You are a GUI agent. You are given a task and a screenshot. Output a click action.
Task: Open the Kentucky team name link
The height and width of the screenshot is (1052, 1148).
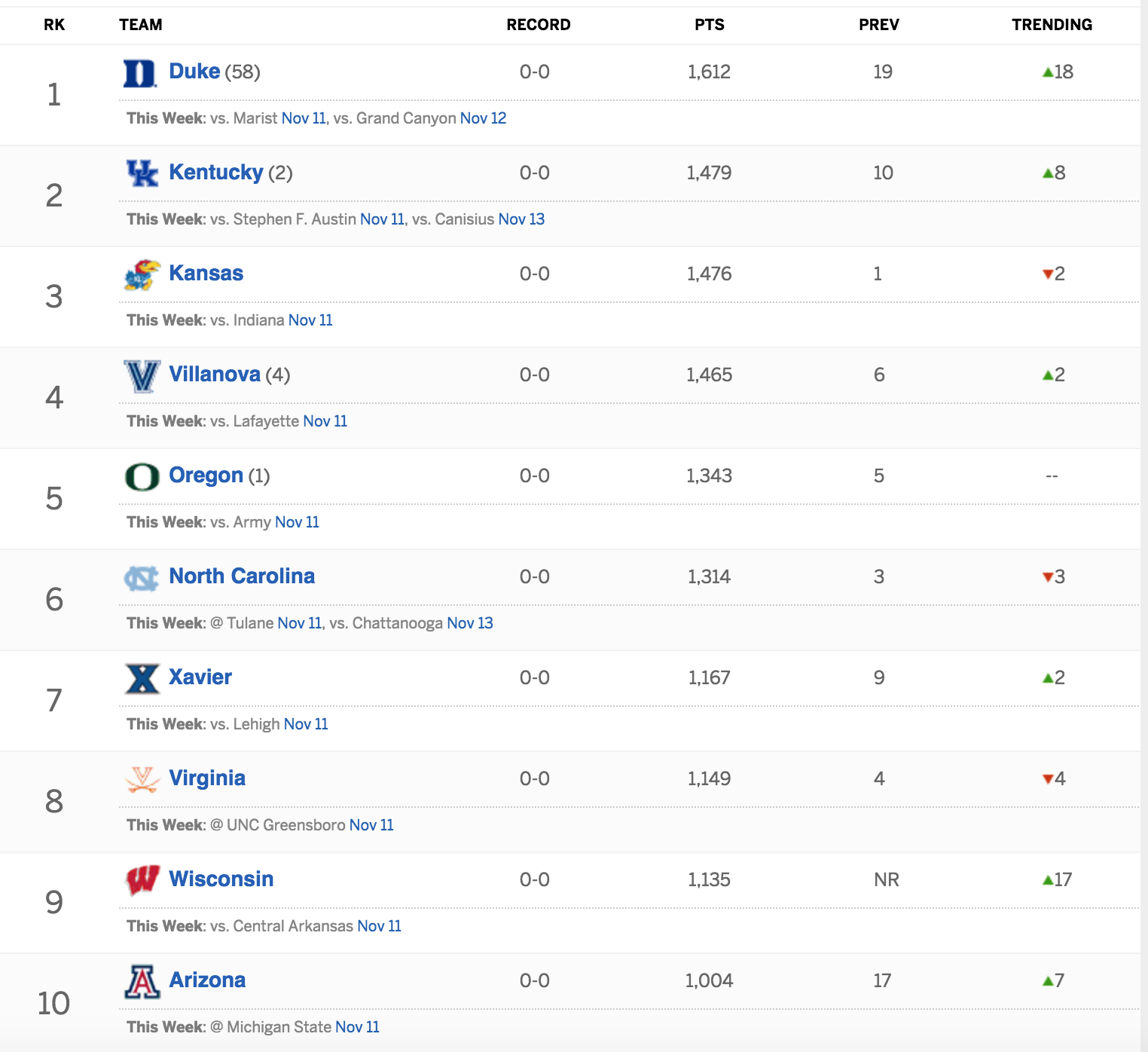pyautogui.click(x=216, y=173)
